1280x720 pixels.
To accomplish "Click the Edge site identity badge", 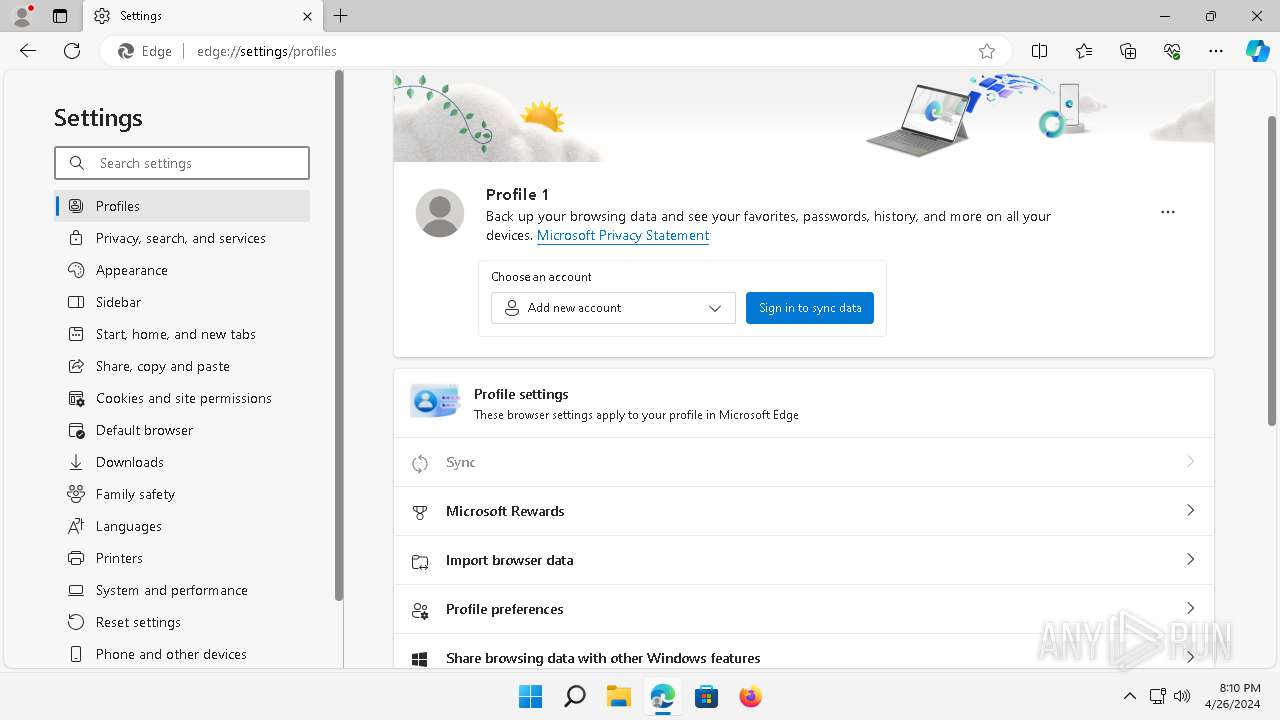I will [x=146, y=51].
